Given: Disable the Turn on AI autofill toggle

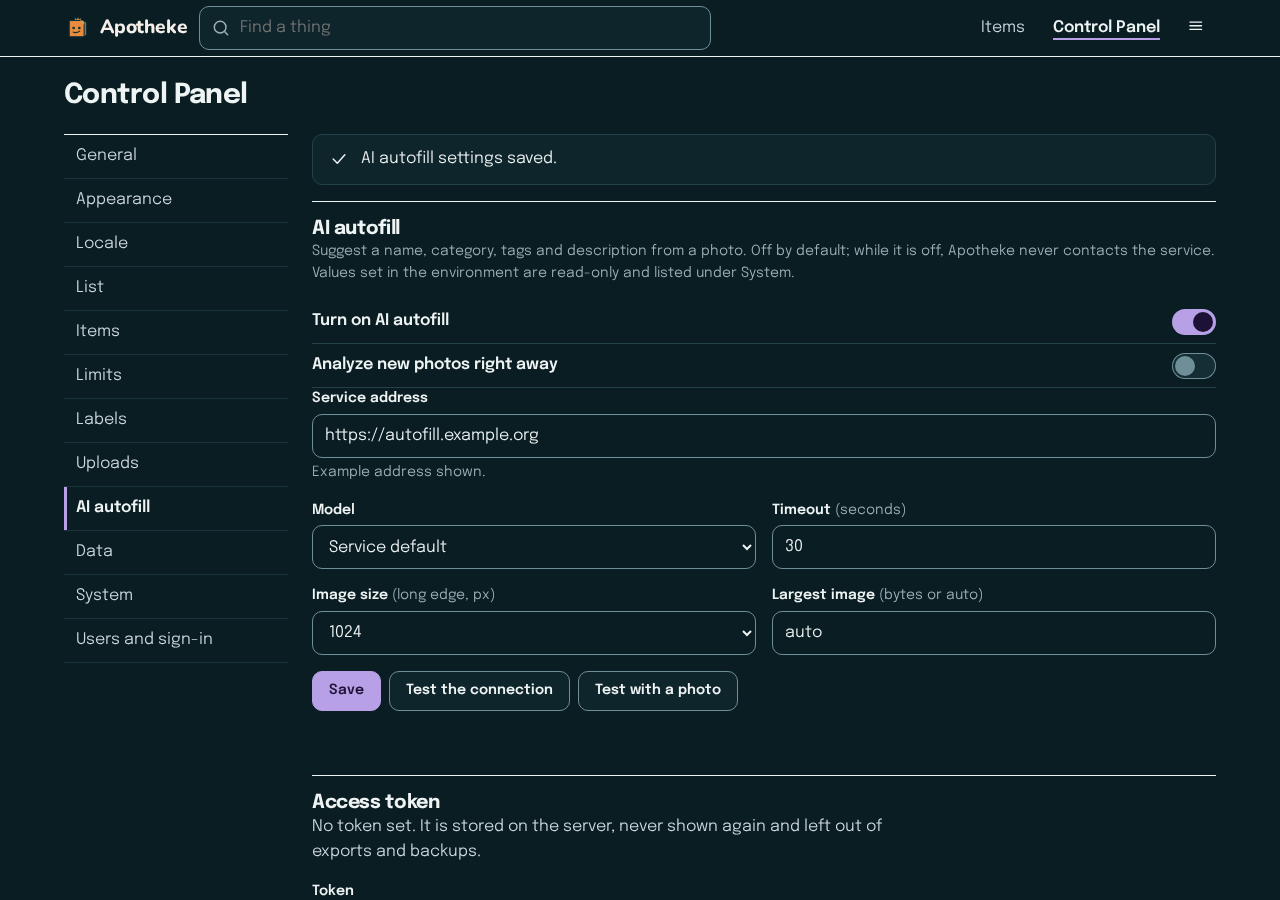Looking at the screenshot, I should pyautogui.click(x=1194, y=322).
